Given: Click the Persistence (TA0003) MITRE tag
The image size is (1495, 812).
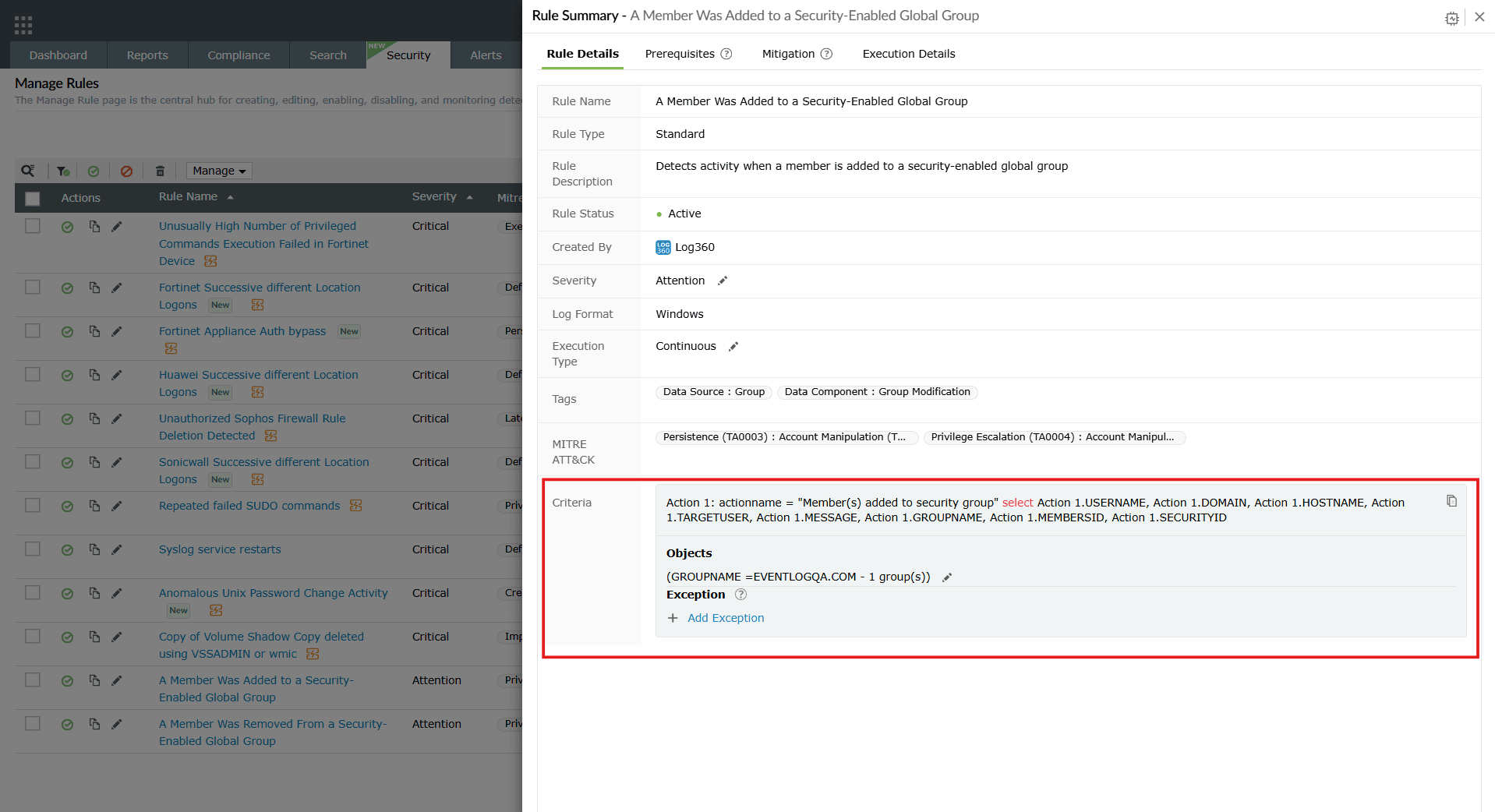Looking at the screenshot, I should (787, 437).
